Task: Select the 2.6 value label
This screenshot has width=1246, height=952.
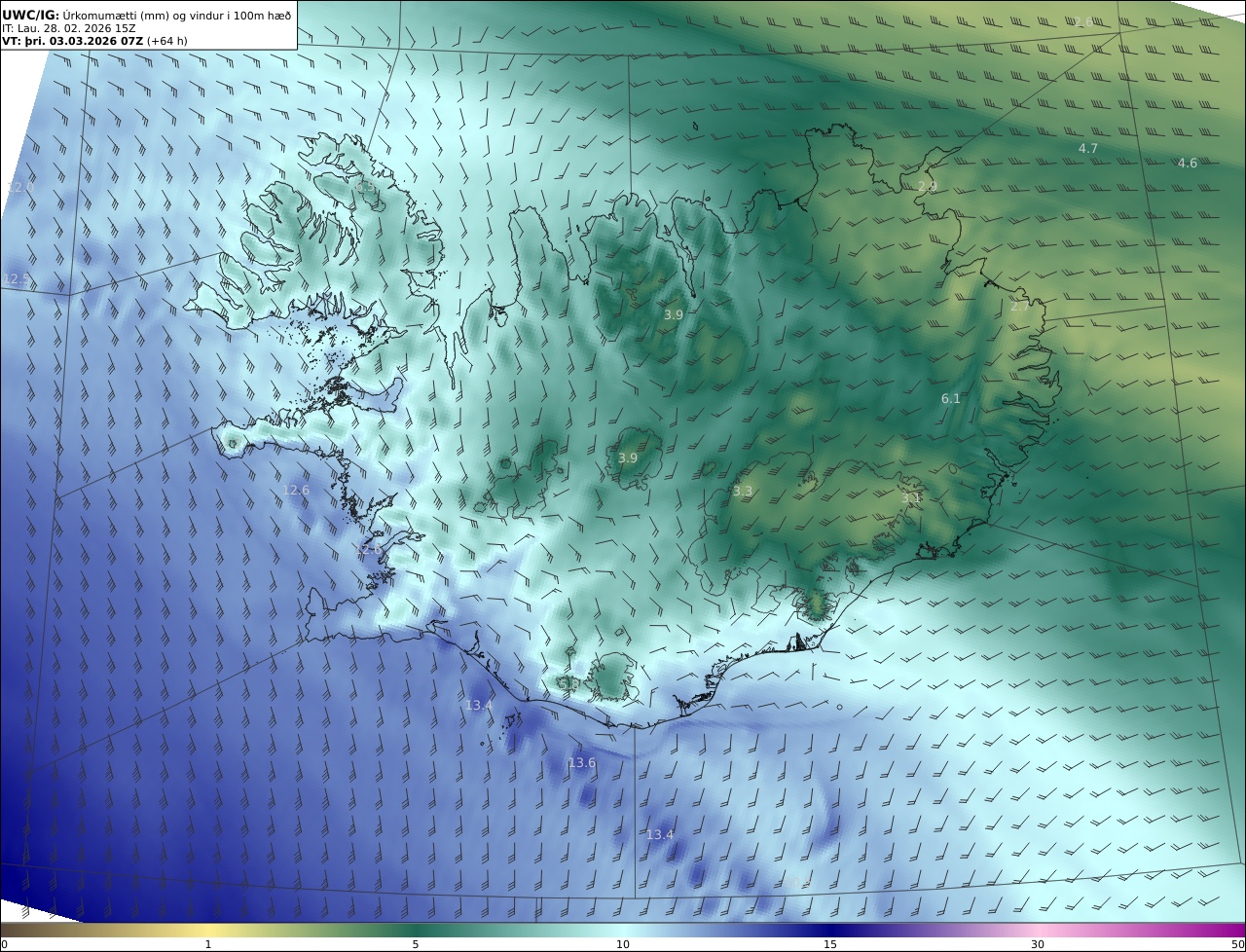Action: [x=1083, y=21]
